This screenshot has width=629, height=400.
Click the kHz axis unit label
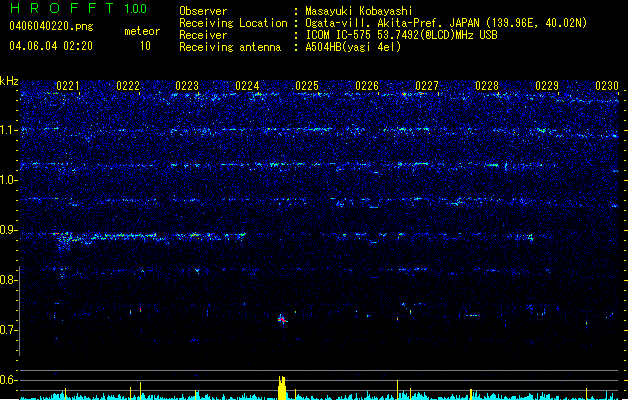pos(9,81)
